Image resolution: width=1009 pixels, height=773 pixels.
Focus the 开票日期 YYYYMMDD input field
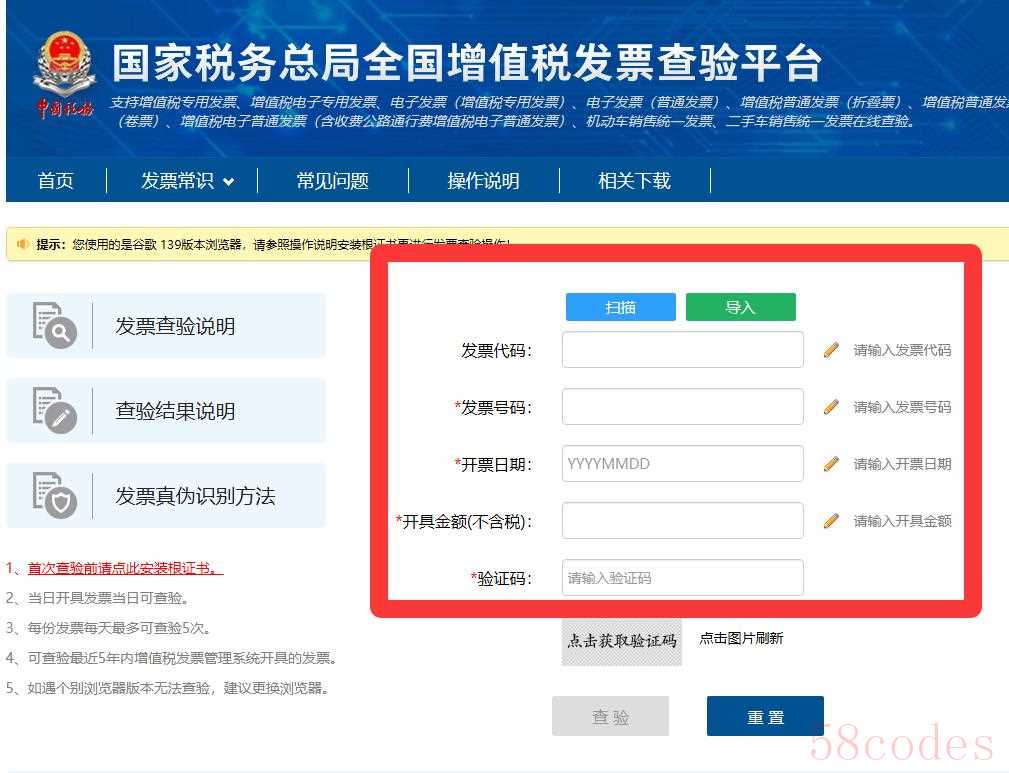coord(683,463)
